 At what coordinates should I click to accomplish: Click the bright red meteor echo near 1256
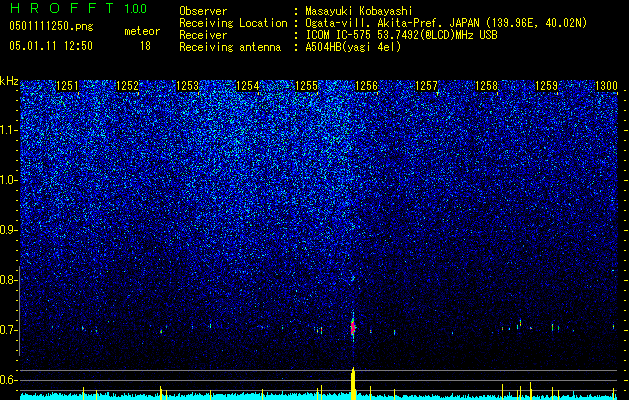(353, 327)
